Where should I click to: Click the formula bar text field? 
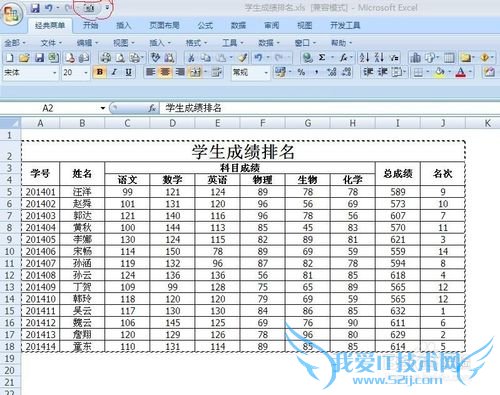click(329, 108)
